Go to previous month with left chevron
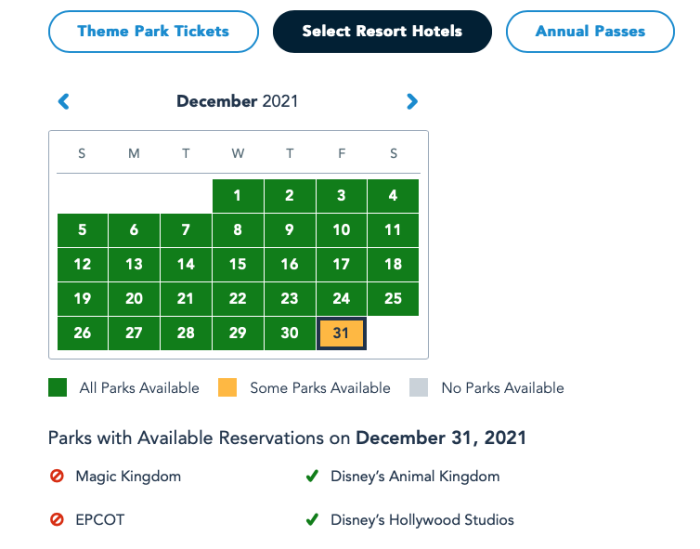Screen dimensions: 700x549 [64, 101]
